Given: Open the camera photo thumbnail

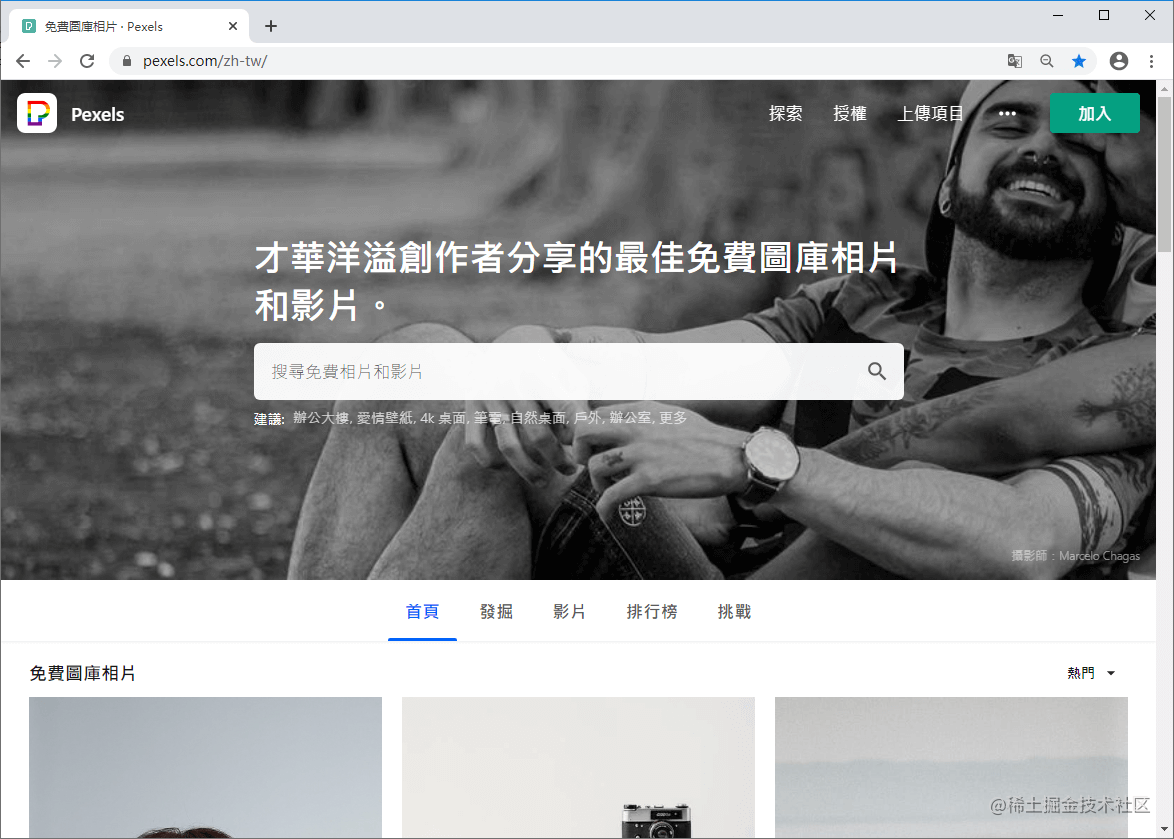Looking at the screenshot, I should (x=578, y=767).
